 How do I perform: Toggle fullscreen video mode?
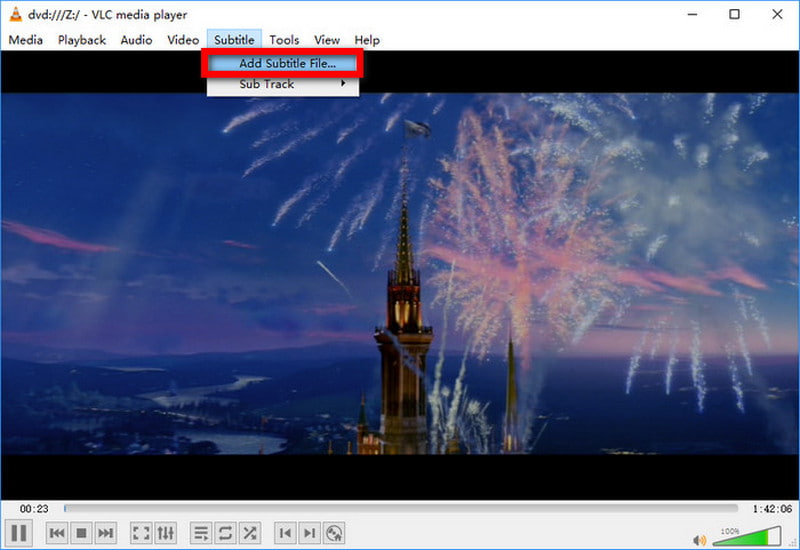141,533
